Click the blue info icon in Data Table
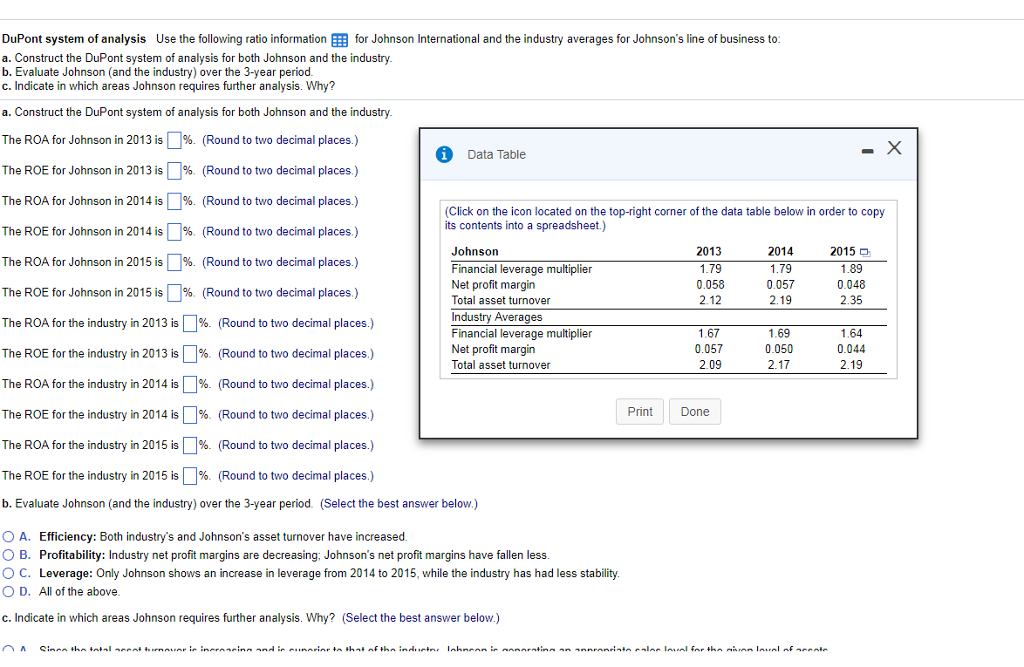The height and width of the screenshot is (667, 1024). click(x=445, y=154)
